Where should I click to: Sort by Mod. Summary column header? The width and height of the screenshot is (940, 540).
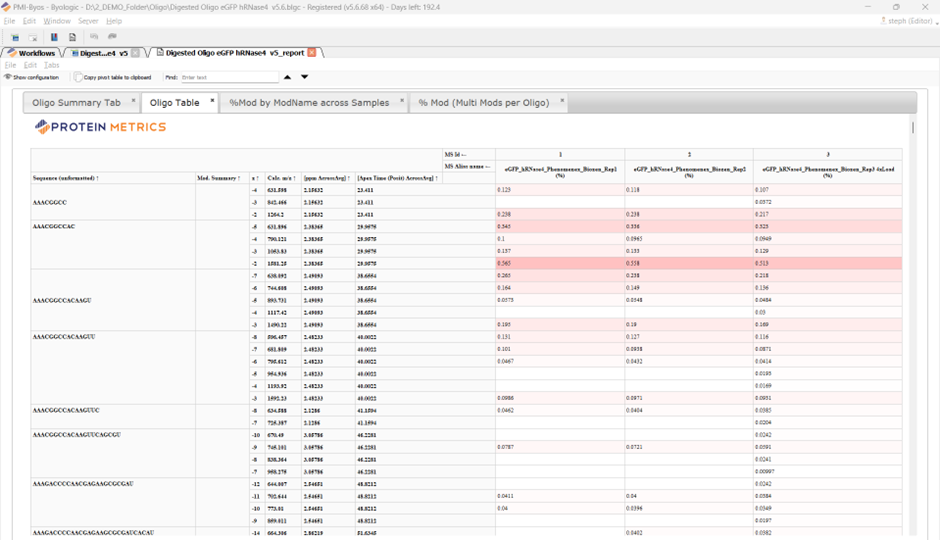pos(219,178)
